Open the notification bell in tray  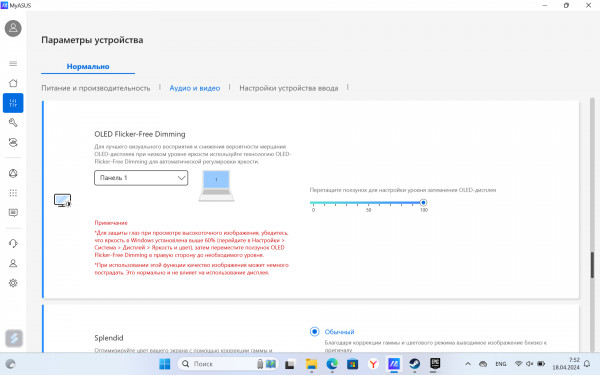587,364
